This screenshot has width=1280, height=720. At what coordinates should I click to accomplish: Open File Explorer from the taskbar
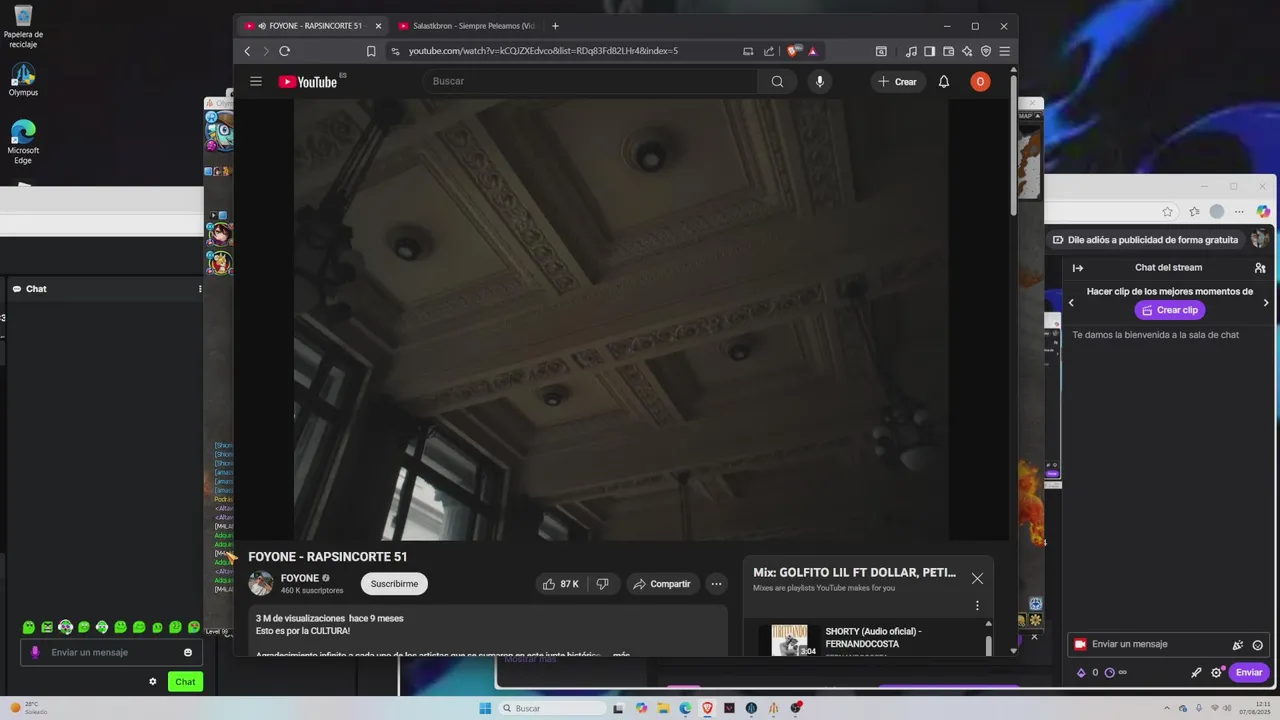click(x=663, y=708)
